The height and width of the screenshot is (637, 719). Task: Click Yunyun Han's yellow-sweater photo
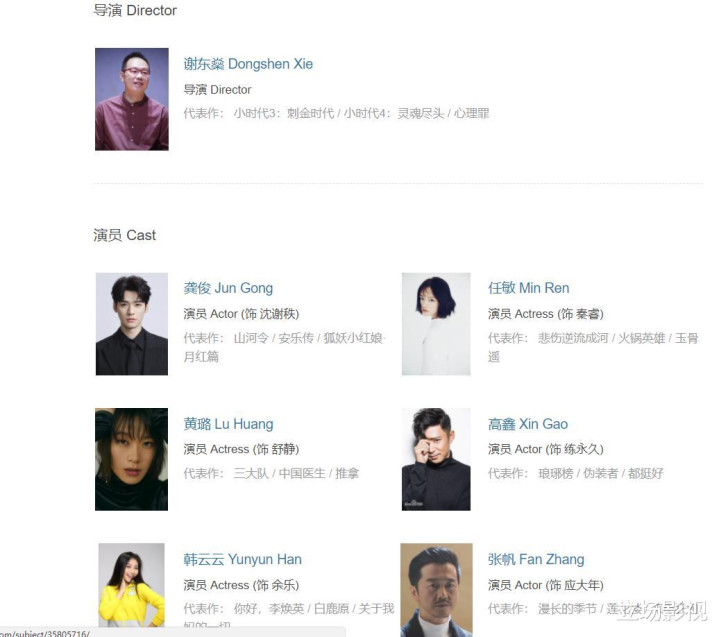pos(132,585)
